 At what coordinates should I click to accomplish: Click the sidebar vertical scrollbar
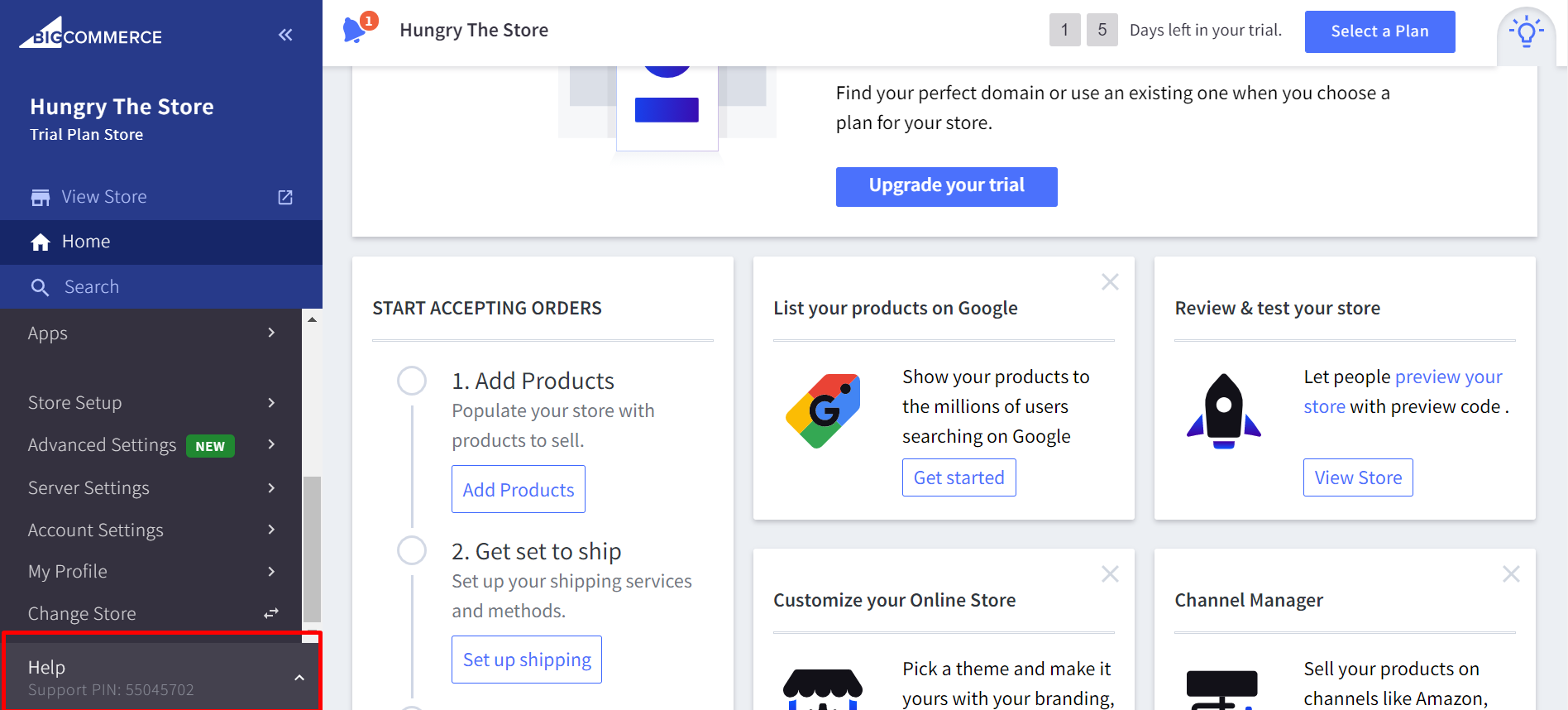pos(312,548)
